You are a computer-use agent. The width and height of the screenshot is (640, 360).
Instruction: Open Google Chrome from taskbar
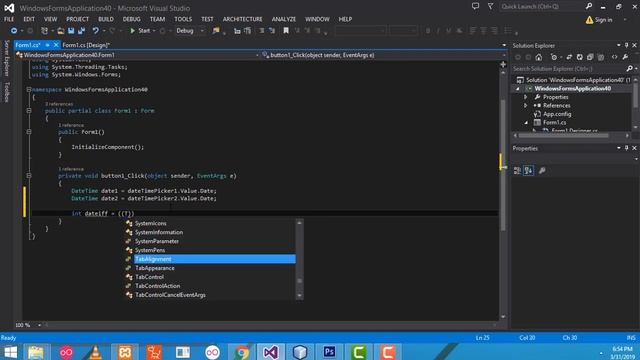pos(241,352)
